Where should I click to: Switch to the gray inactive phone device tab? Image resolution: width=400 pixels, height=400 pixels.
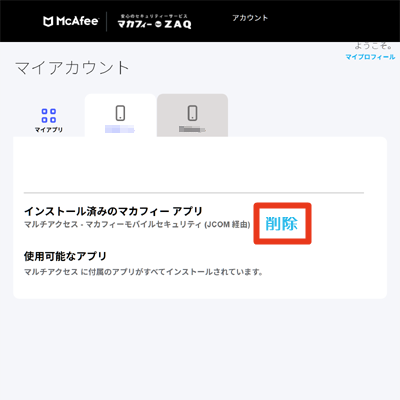pyautogui.click(x=192, y=115)
